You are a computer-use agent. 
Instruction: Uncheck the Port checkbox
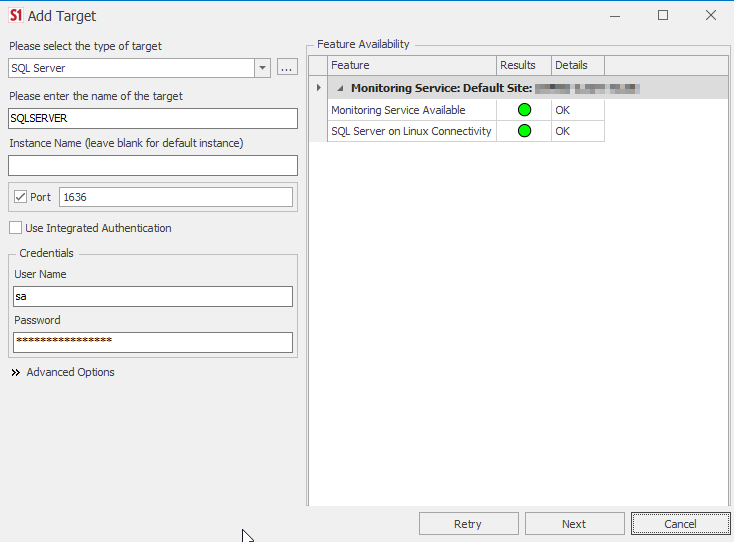[20, 197]
